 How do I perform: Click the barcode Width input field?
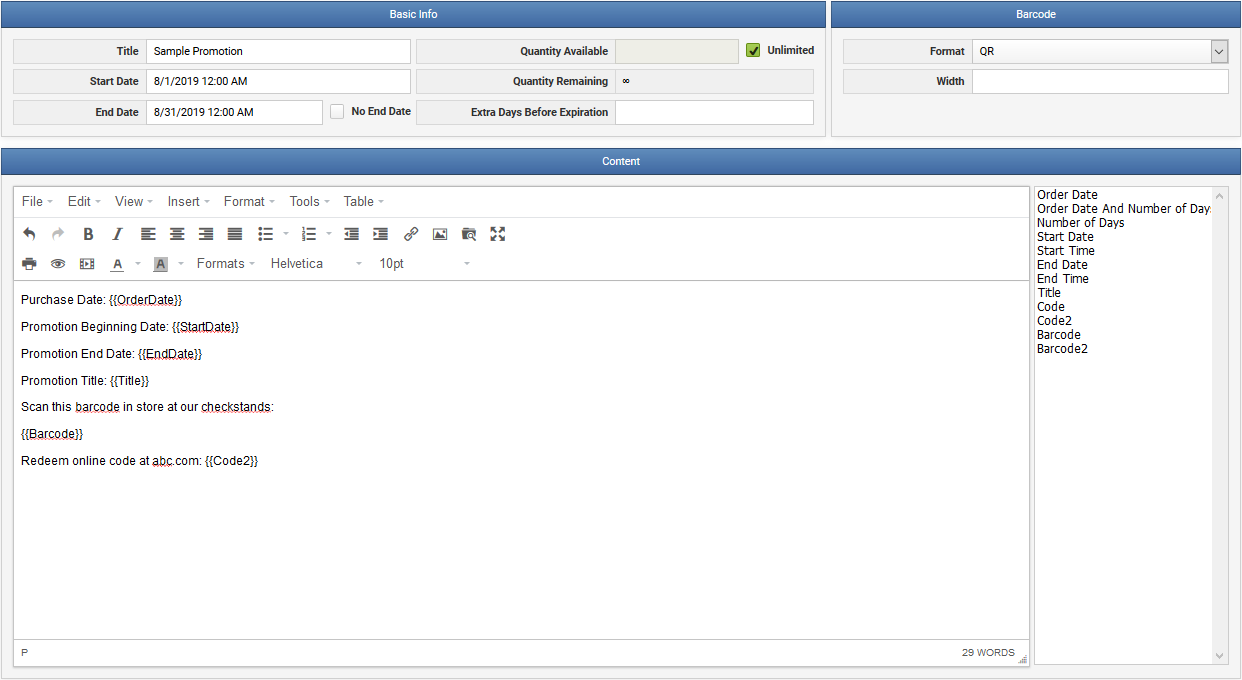coord(1100,82)
